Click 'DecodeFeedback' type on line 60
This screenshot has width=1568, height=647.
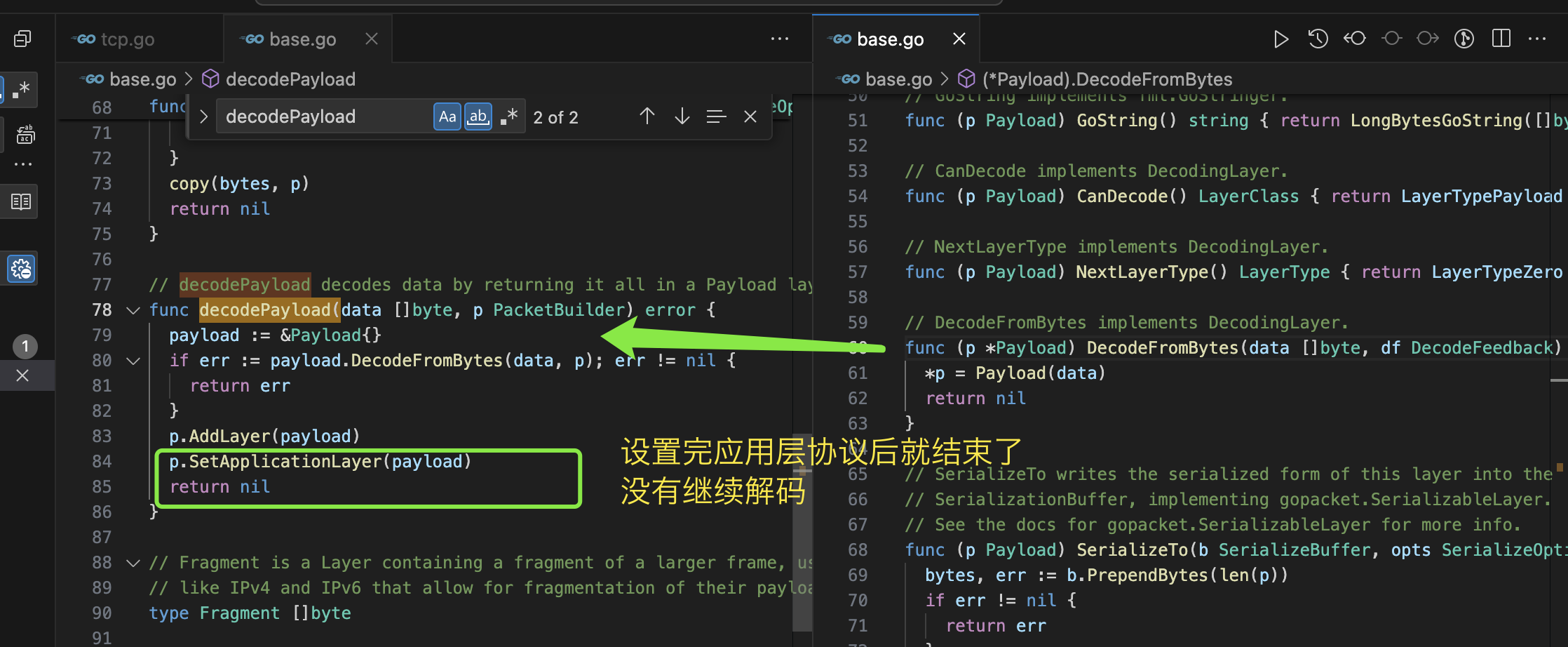coord(1482,348)
